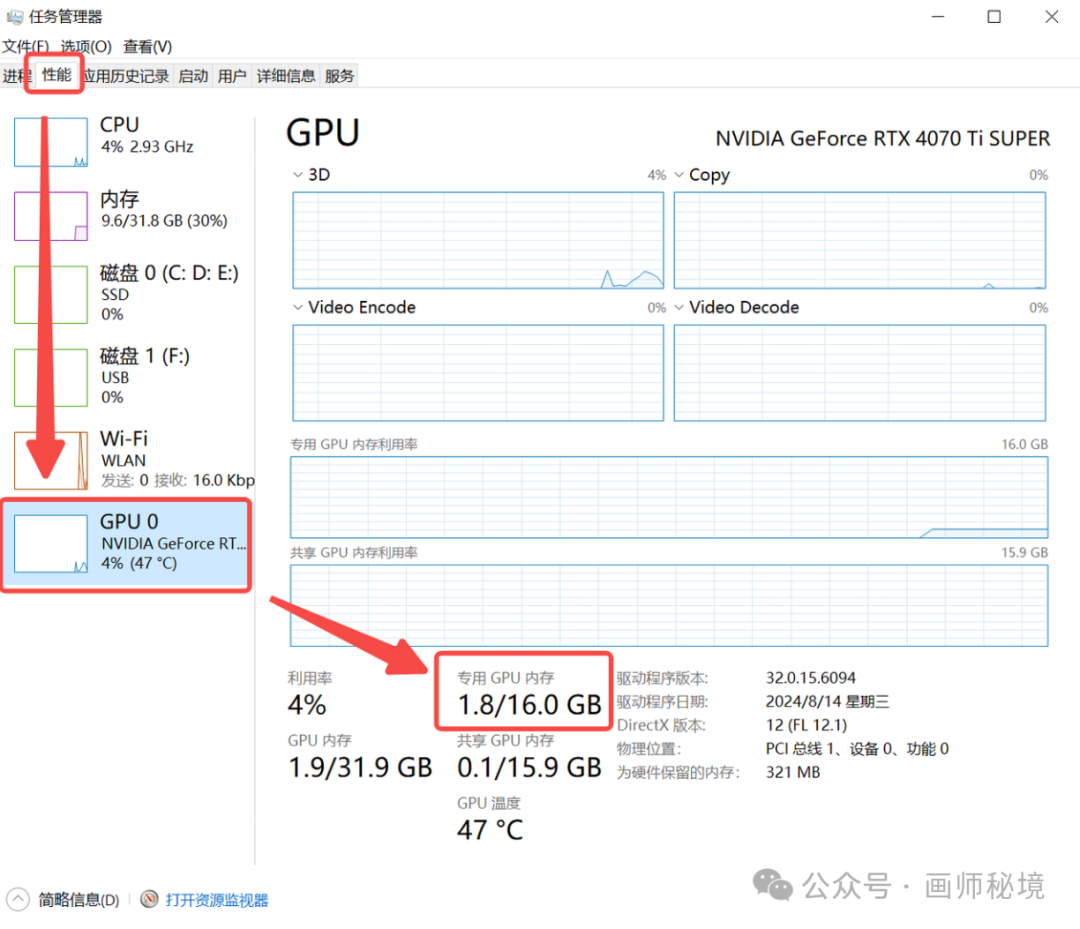Open the 选项(O) menu
The height and width of the screenshot is (929, 1080).
click(x=86, y=46)
